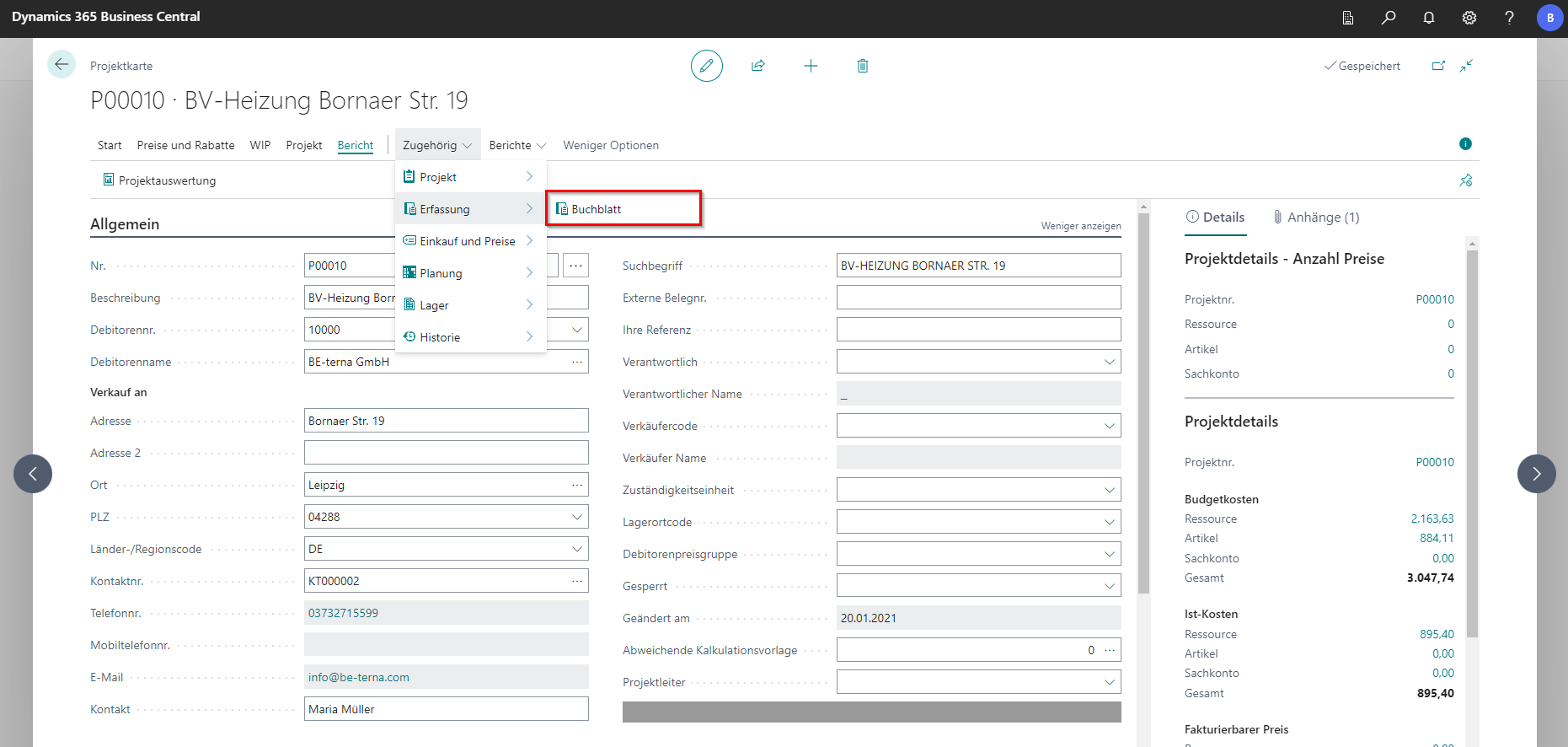Screen dimensions: 1568x747
Task: Open the search magnifier icon
Action: [x=1389, y=18]
